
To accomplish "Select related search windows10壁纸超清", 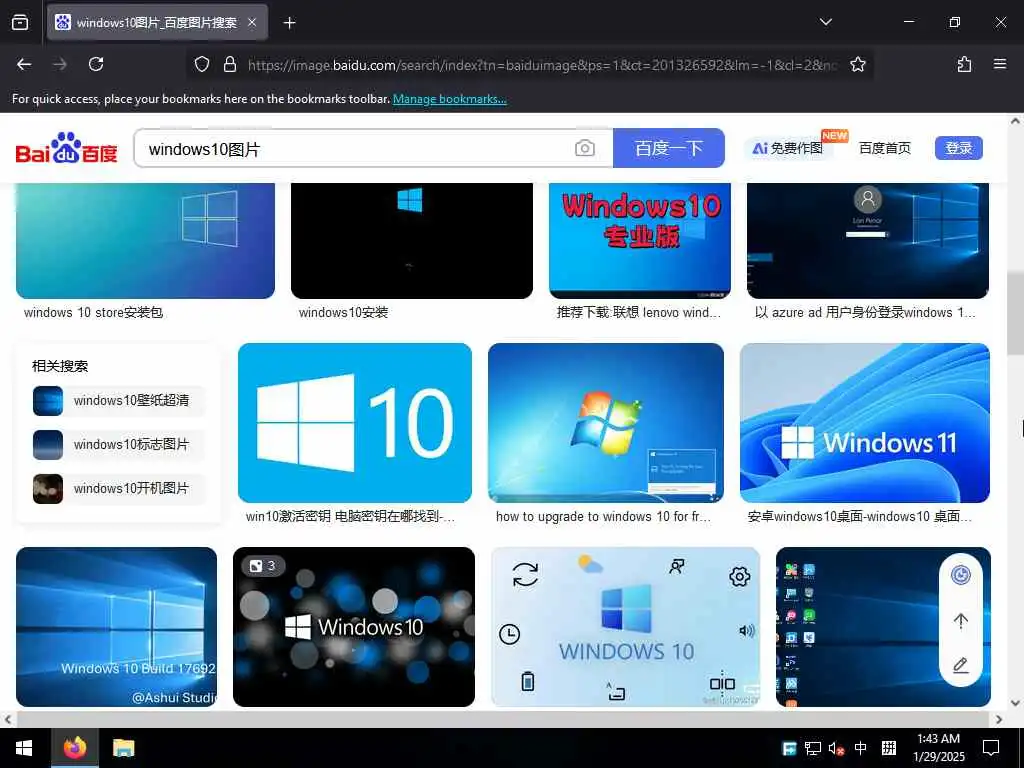I will pos(119,400).
